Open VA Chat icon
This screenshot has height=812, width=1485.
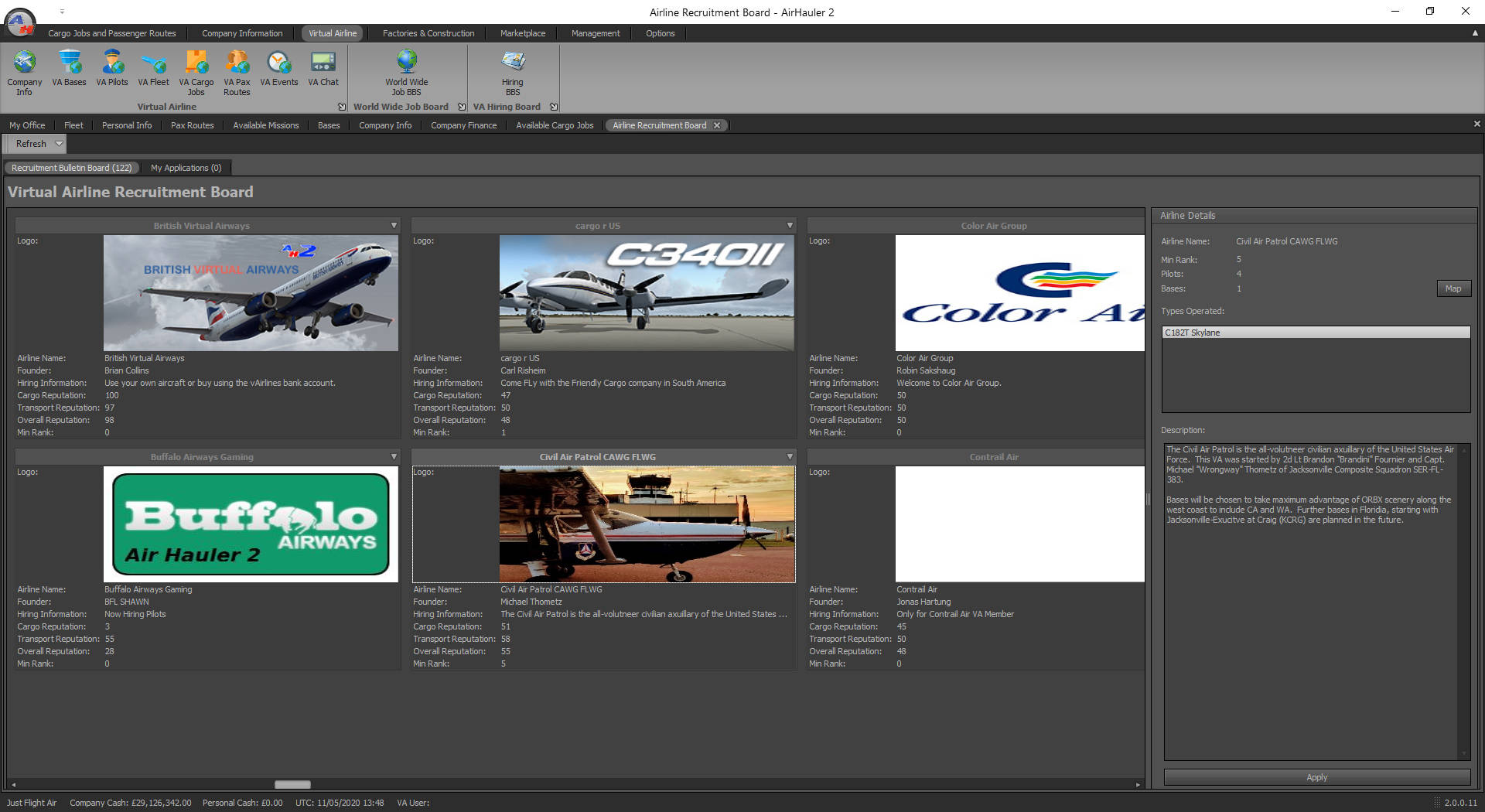pyautogui.click(x=323, y=69)
